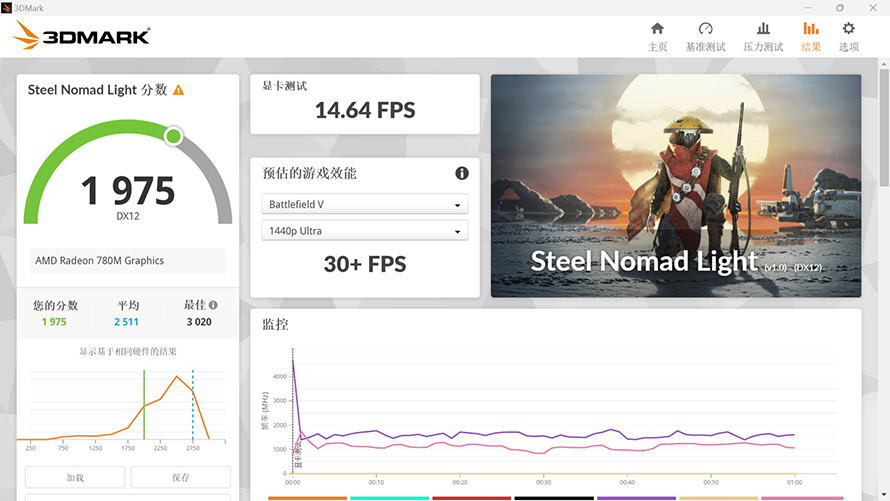This screenshot has width=890, height=501.
Task: Click the teal legend bar below chart
Action: (x=389, y=498)
